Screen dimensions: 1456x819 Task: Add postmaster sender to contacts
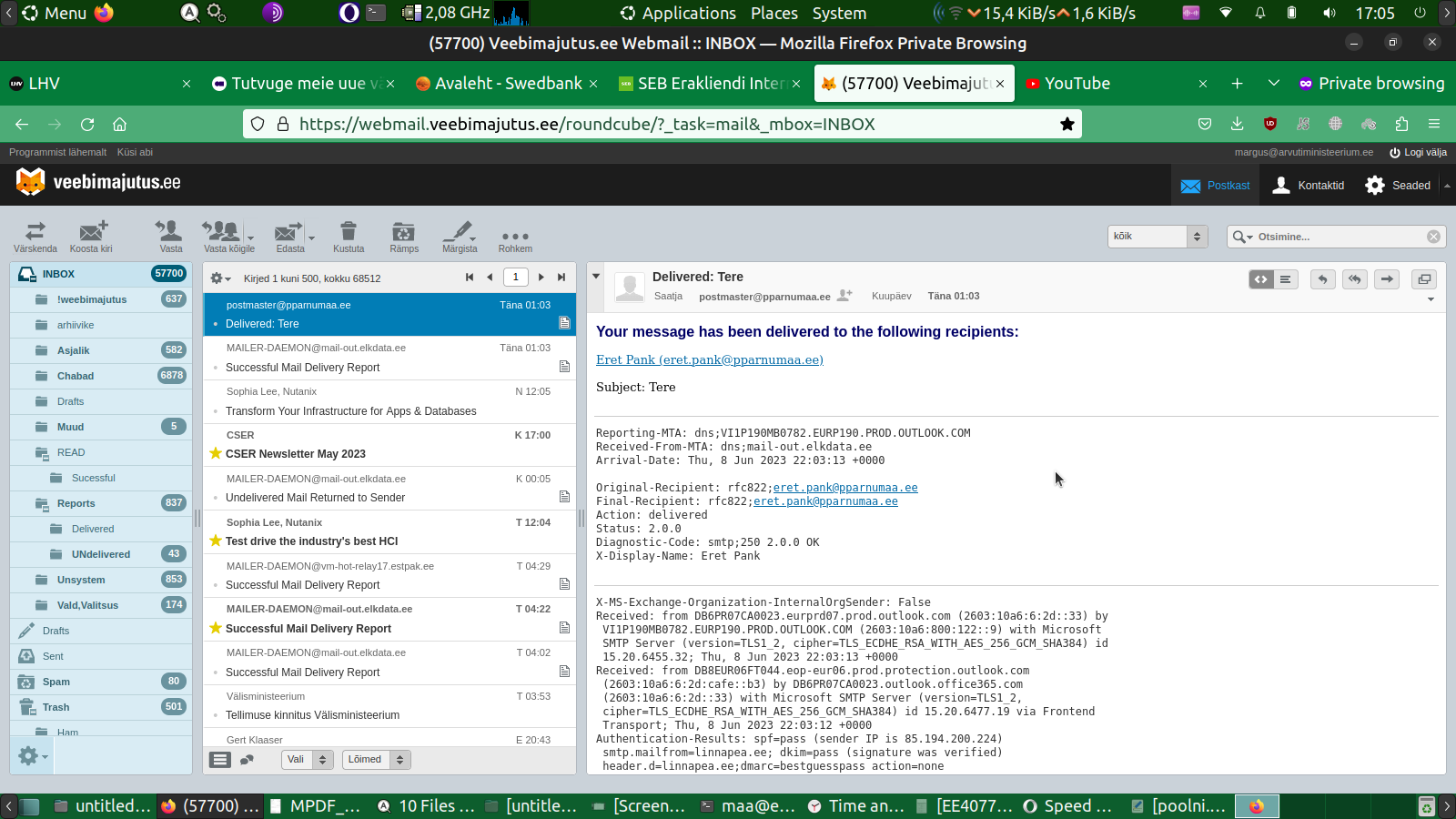tap(844, 296)
